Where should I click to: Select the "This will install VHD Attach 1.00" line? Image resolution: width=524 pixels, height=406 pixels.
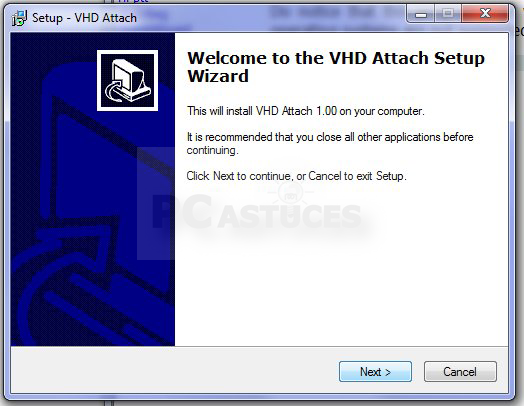click(305, 111)
